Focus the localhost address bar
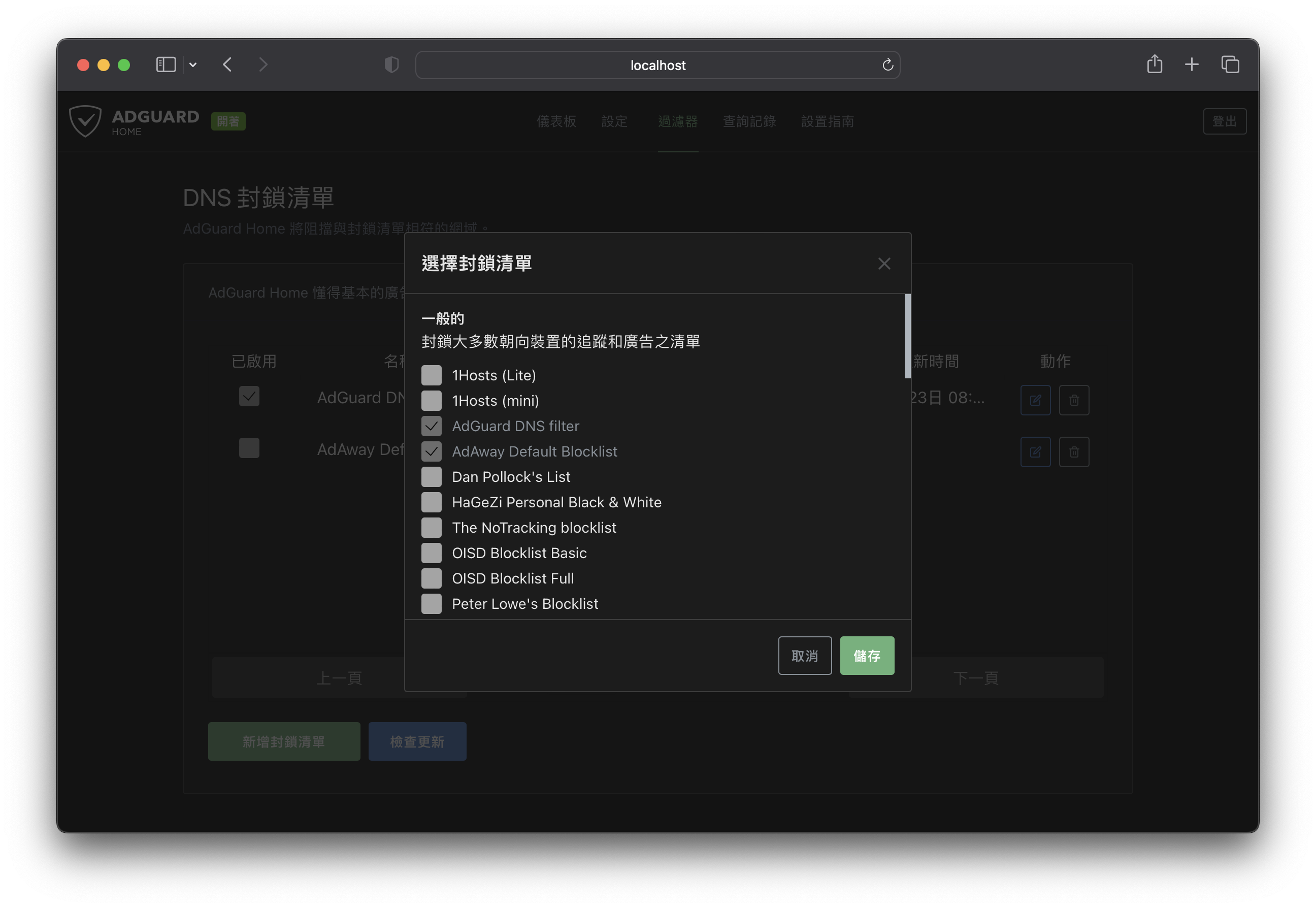This screenshot has height=908, width=1316. 657,65
